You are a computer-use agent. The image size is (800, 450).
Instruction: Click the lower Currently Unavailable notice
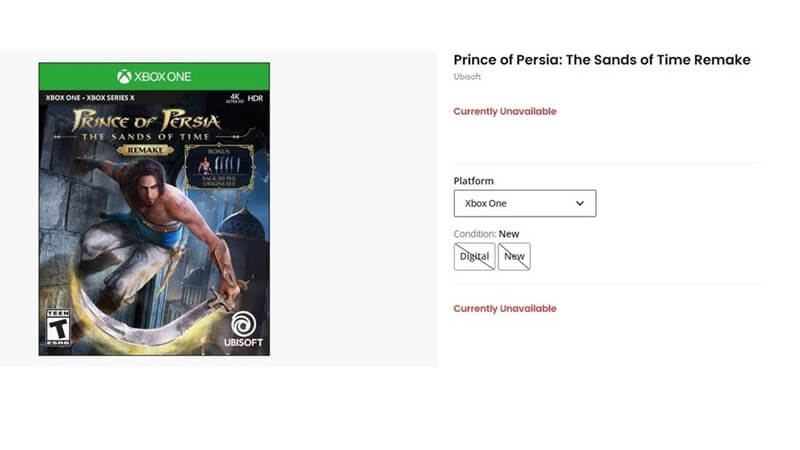tap(504, 309)
